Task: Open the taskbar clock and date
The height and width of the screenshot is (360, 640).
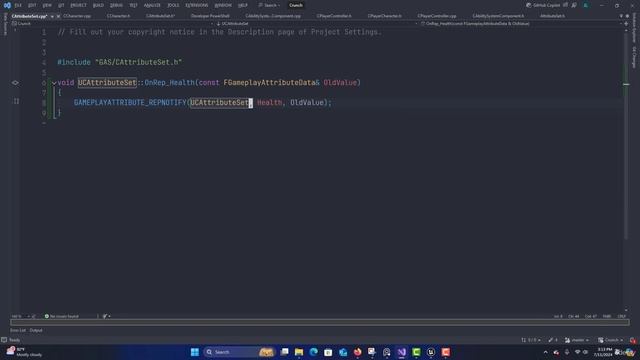Action: click(x=604, y=352)
